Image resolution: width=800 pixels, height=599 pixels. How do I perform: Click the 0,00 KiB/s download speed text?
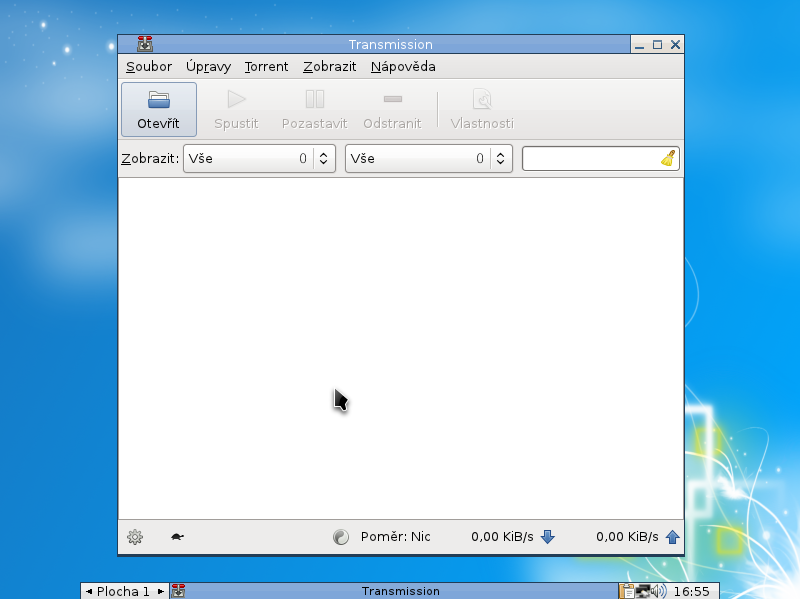click(502, 537)
